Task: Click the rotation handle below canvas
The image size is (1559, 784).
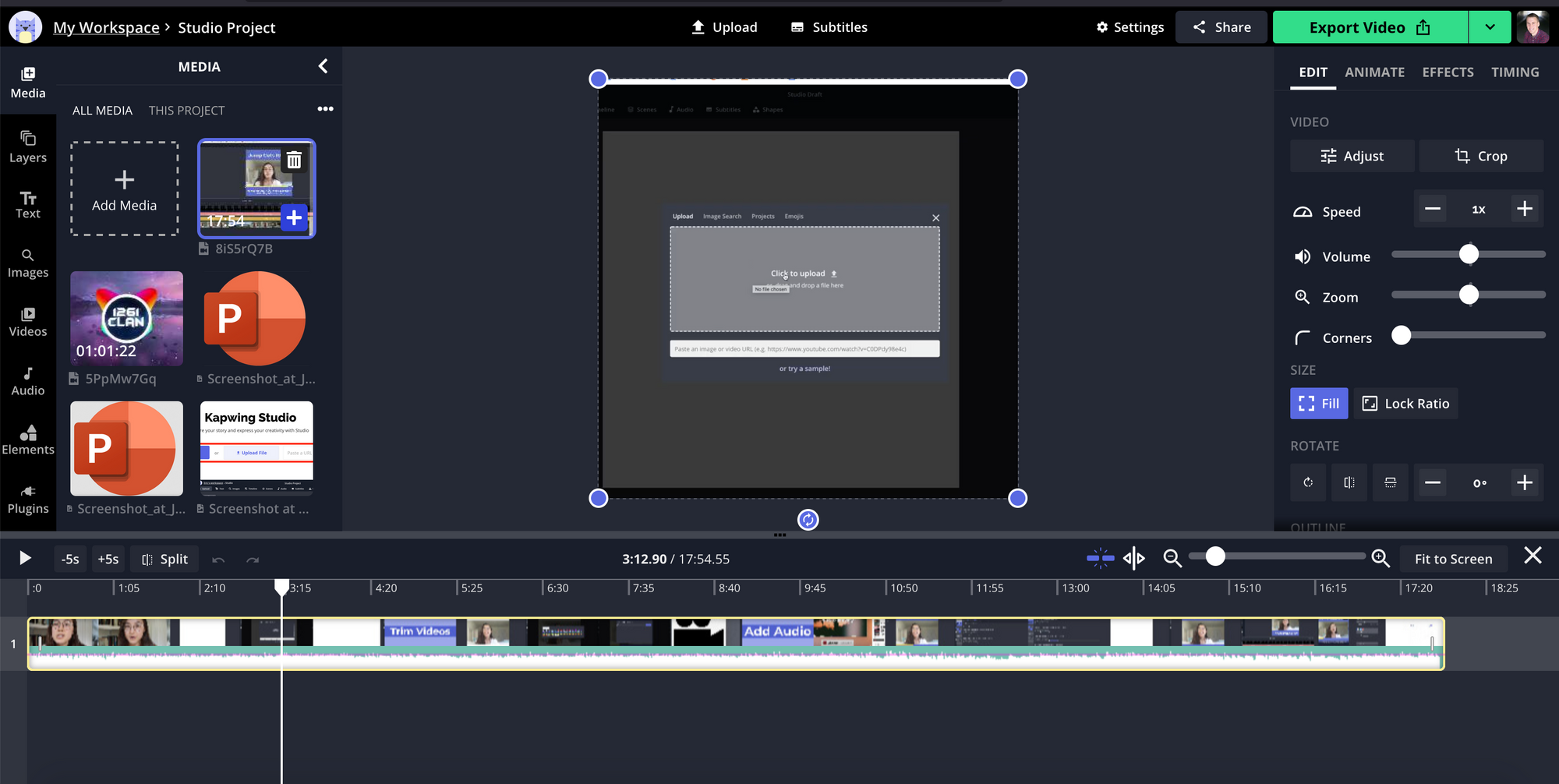Action: click(x=808, y=520)
